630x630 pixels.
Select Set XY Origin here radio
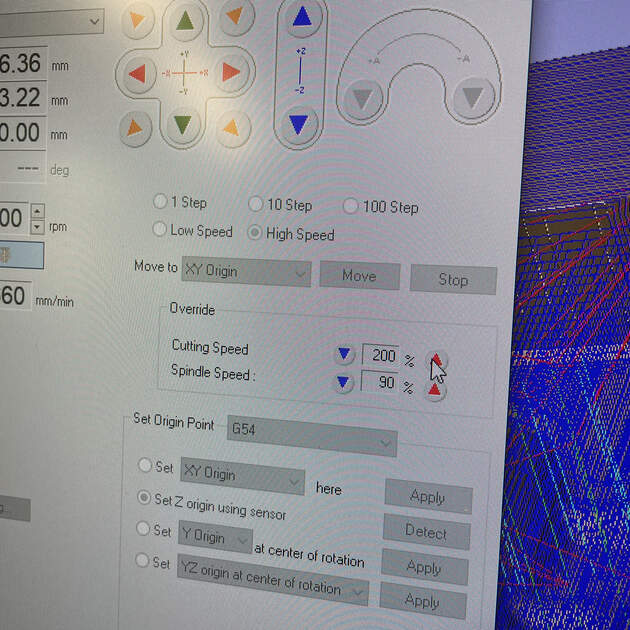coord(144,465)
